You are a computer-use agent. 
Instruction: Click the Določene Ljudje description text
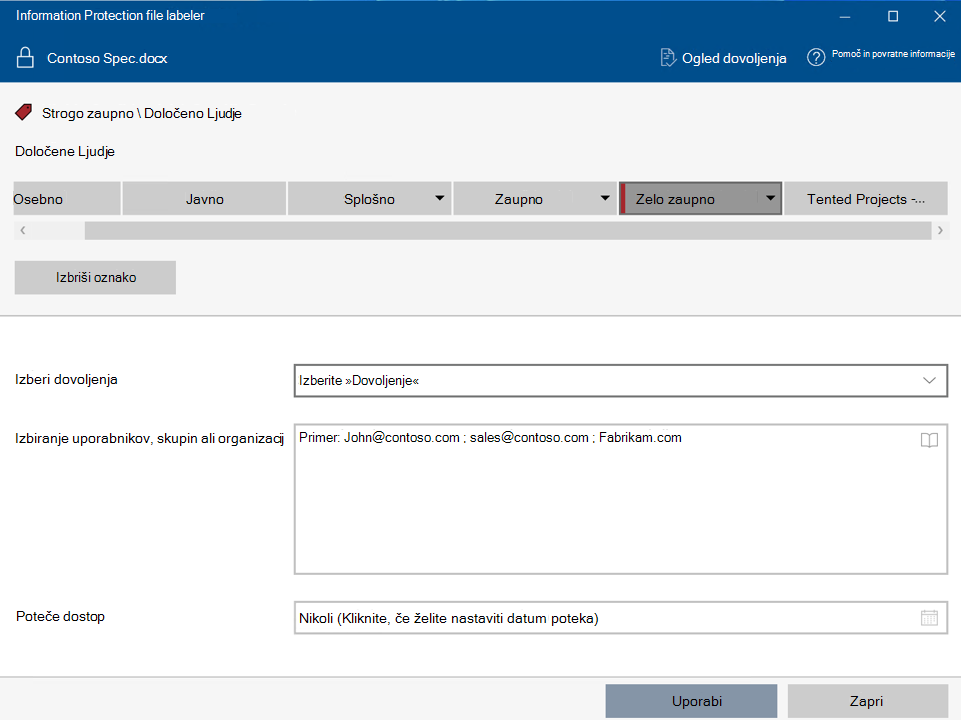65,151
